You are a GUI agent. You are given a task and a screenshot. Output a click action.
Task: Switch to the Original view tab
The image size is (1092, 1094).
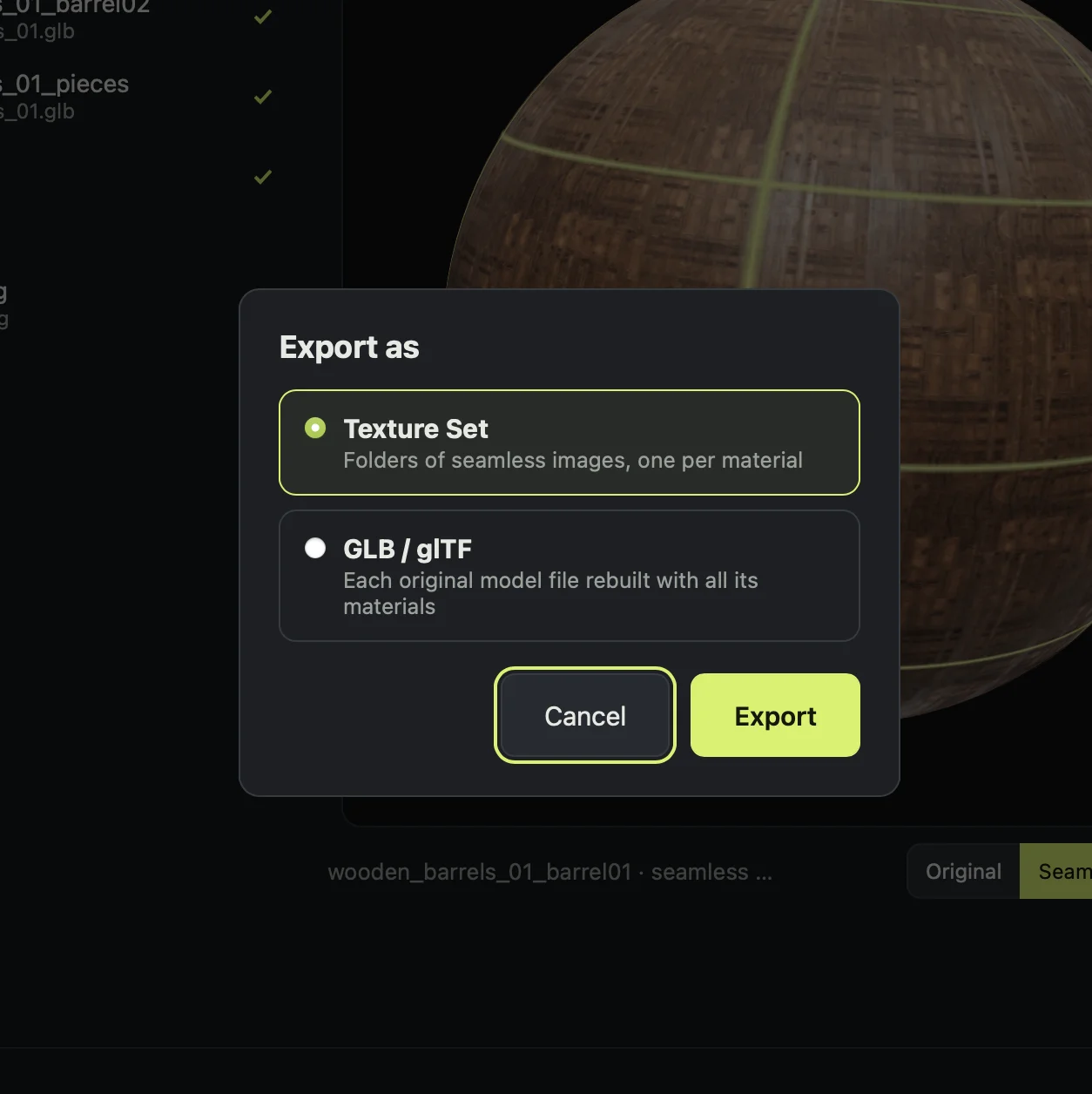963,871
